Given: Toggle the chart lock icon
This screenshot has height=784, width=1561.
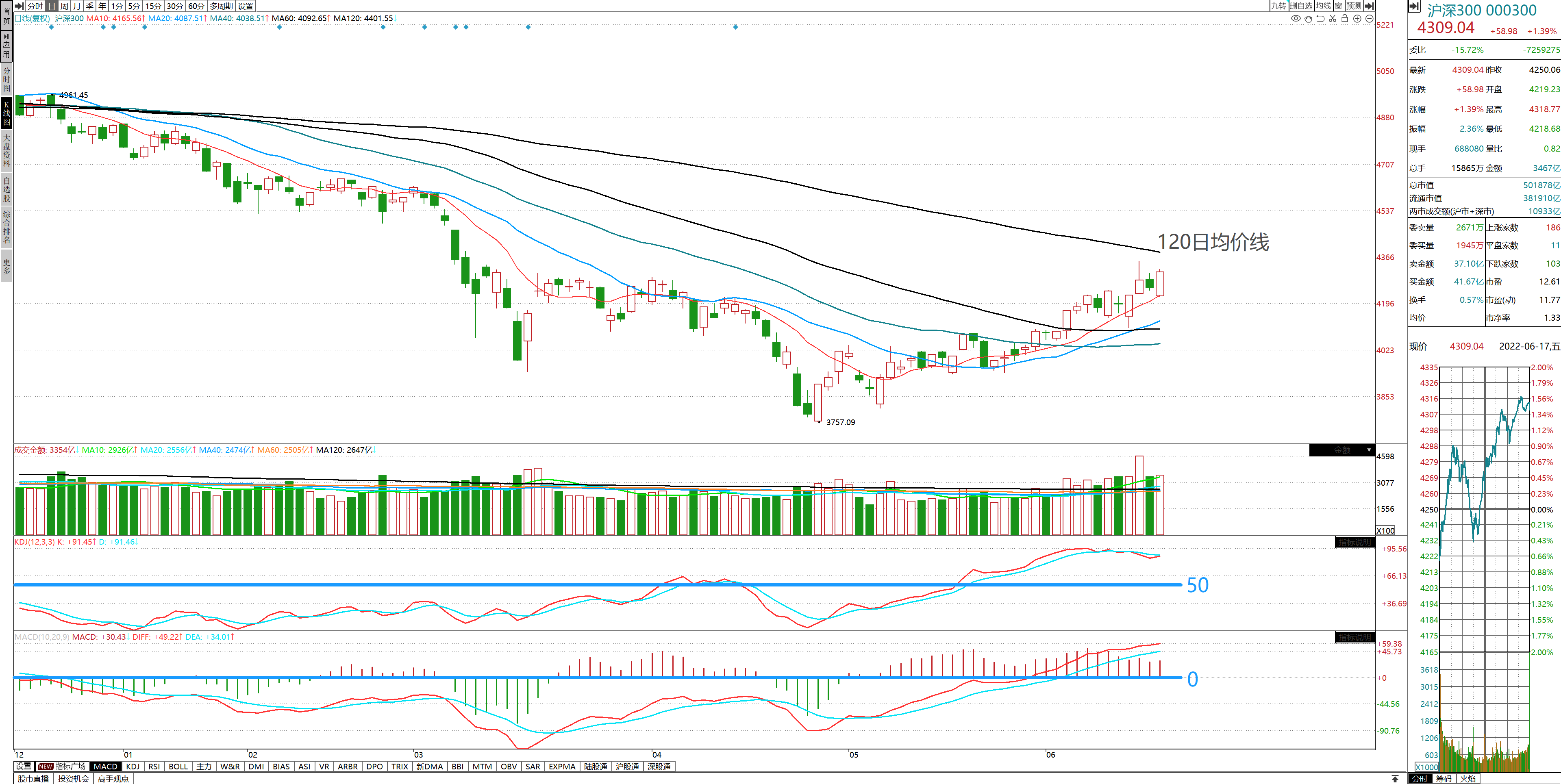Looking at the screenshot, I should point(1345,18).
